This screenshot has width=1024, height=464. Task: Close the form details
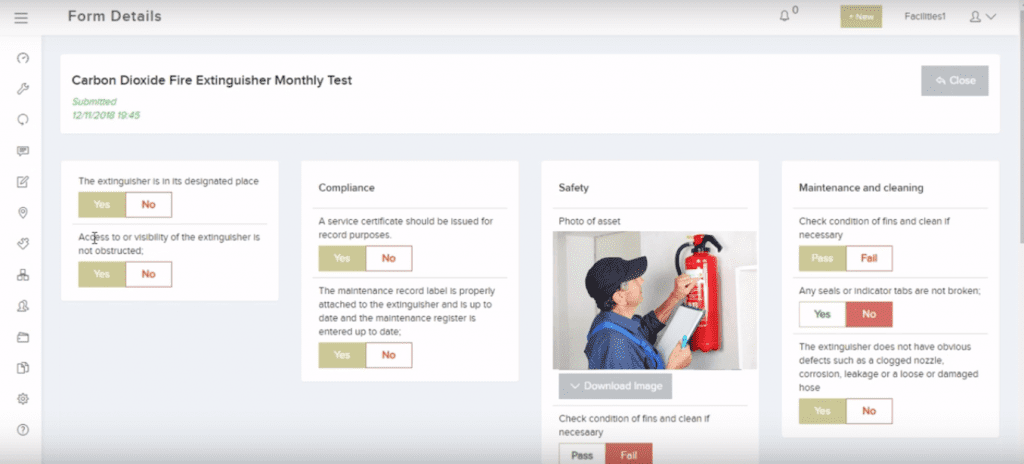[x=955, y=80]
